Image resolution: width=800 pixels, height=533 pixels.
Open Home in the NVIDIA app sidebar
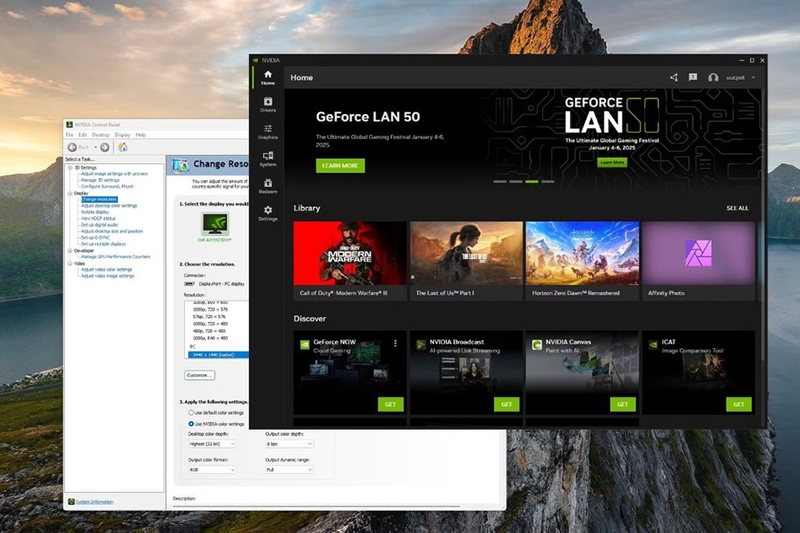(x=267, y=78)
